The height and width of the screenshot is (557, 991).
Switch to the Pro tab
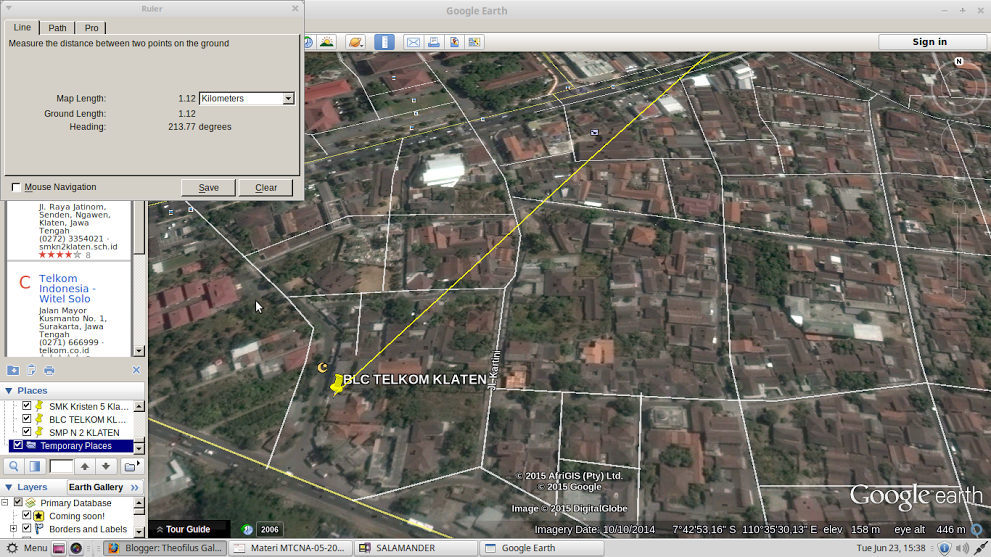point(91,28)
